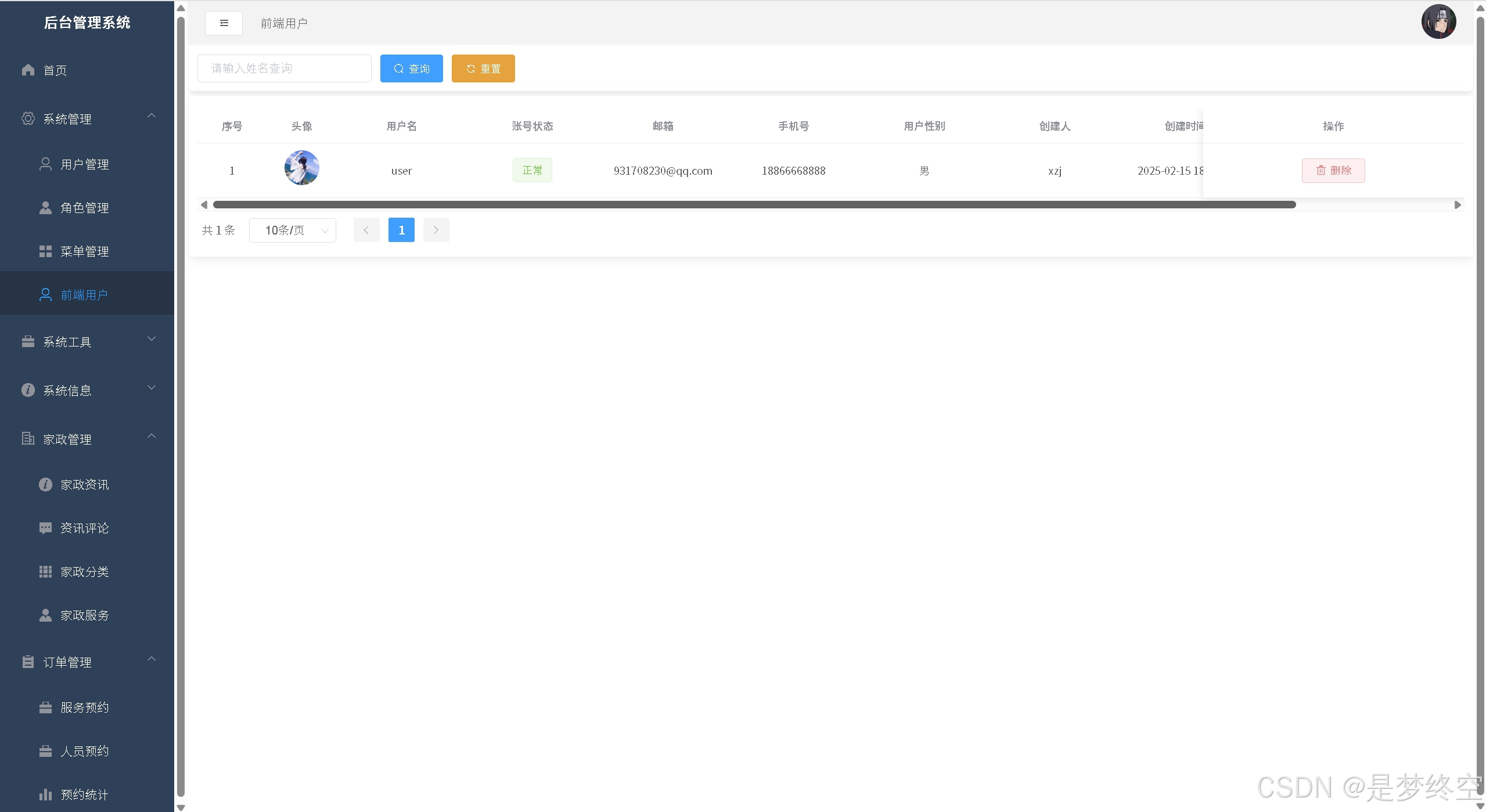The width and height of the screenshot is (1486, 812).
Task: Expand the 系统信息 menu group
Action: point(152,388)
